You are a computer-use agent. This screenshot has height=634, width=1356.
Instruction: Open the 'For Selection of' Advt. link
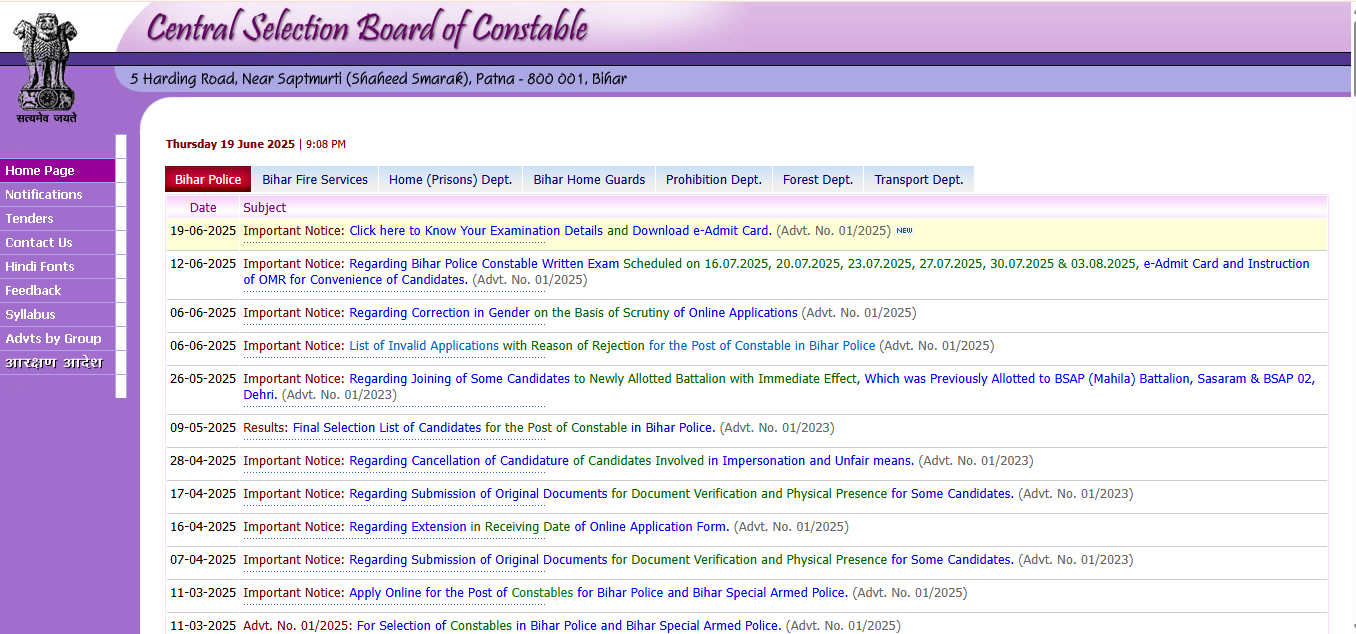401,626
